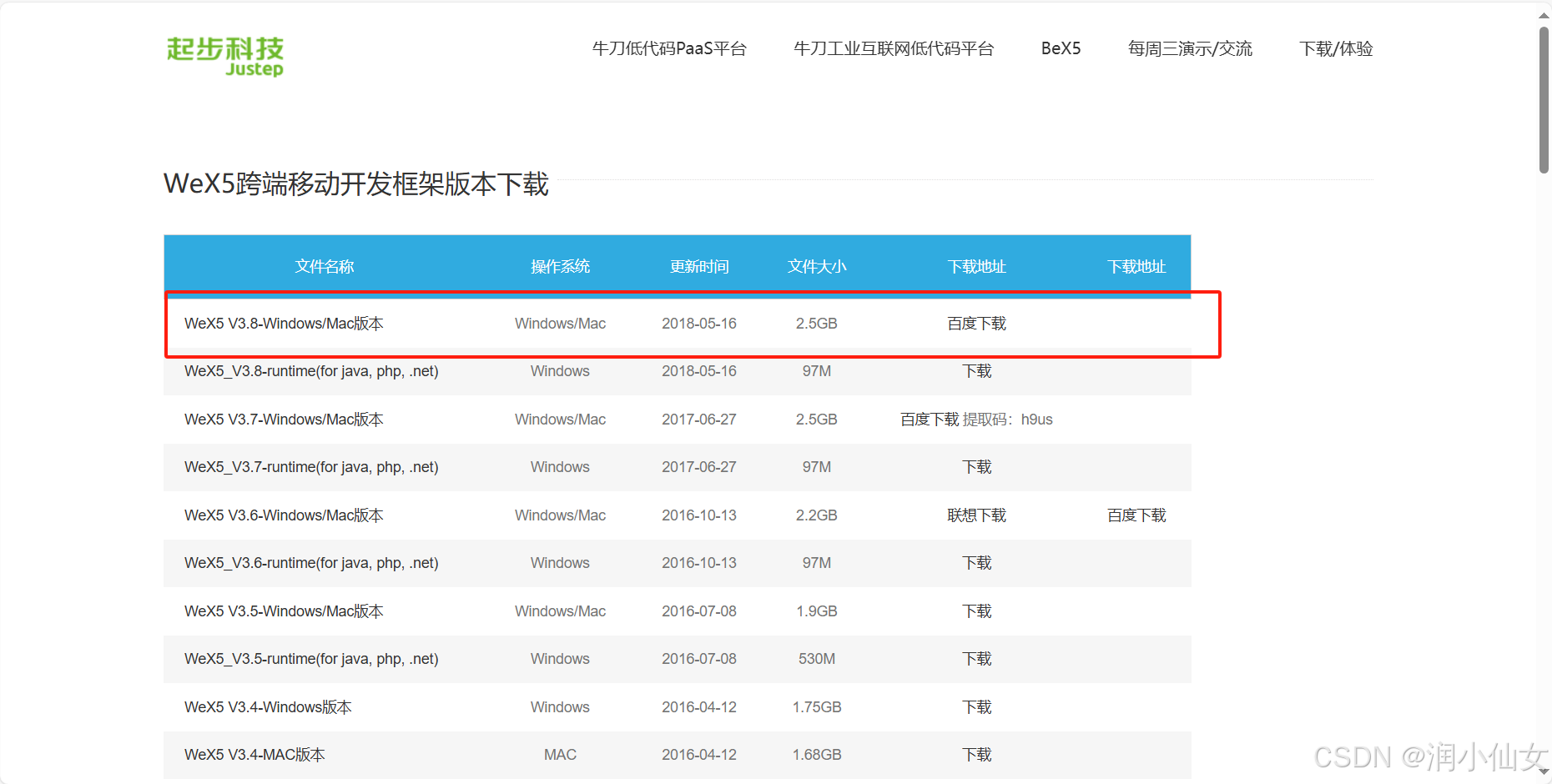Click 下载 for WeX5_V3.5-runtime row
The image size is (1552, 784).
(x=976, y=659)
